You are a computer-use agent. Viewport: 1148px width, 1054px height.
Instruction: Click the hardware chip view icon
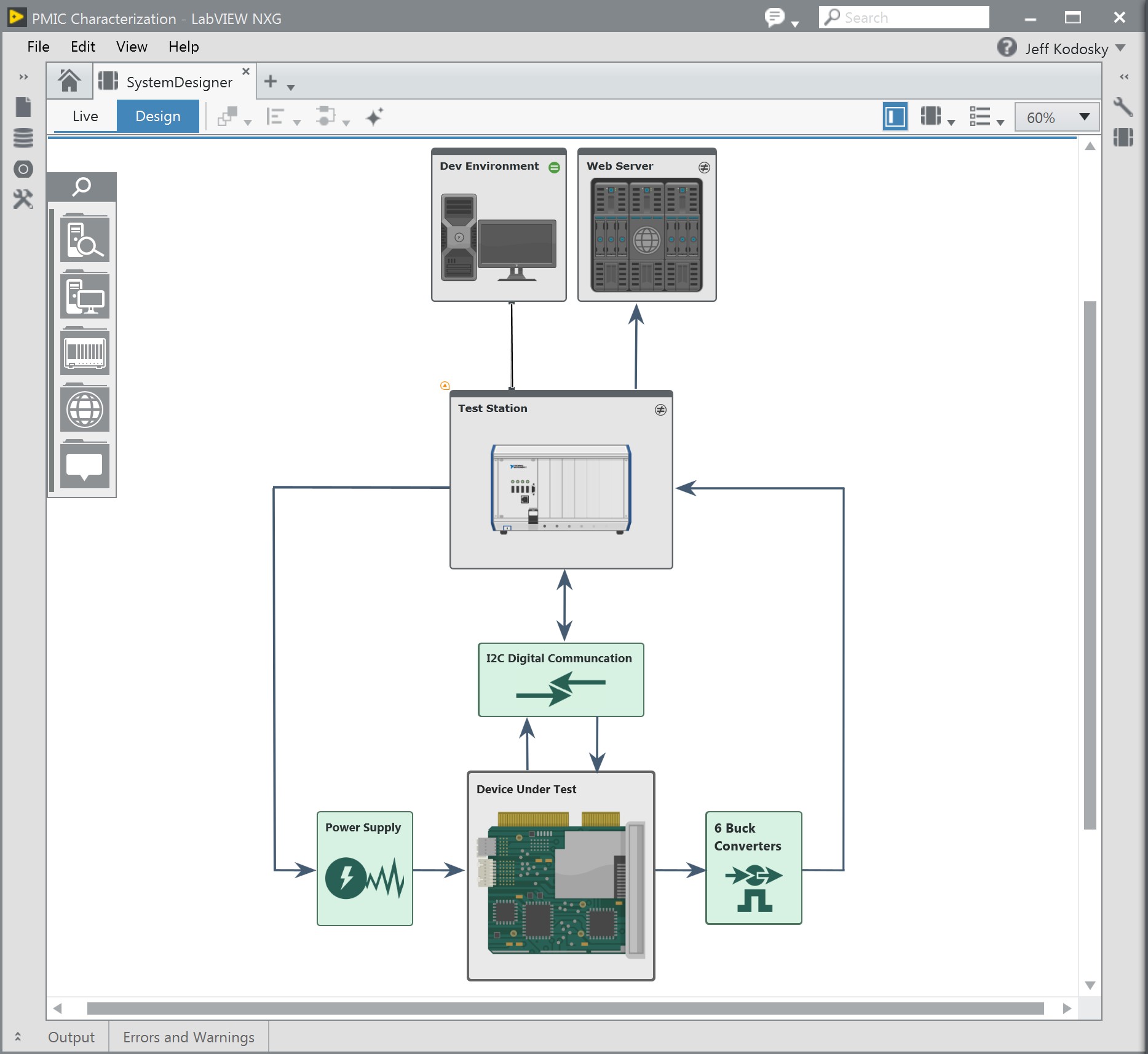931,116
